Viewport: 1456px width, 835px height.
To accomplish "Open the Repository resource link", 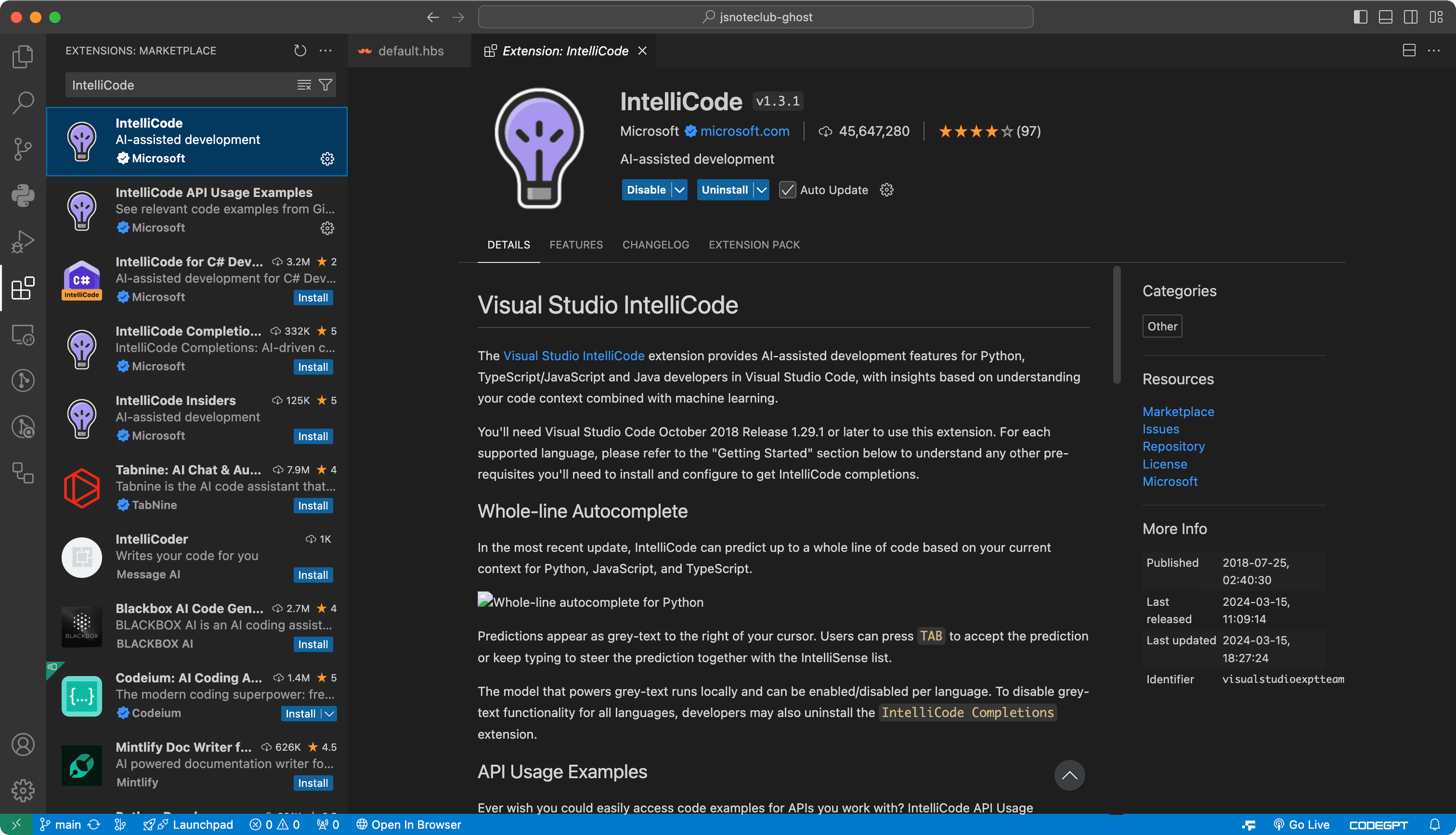I will 1173,446.
